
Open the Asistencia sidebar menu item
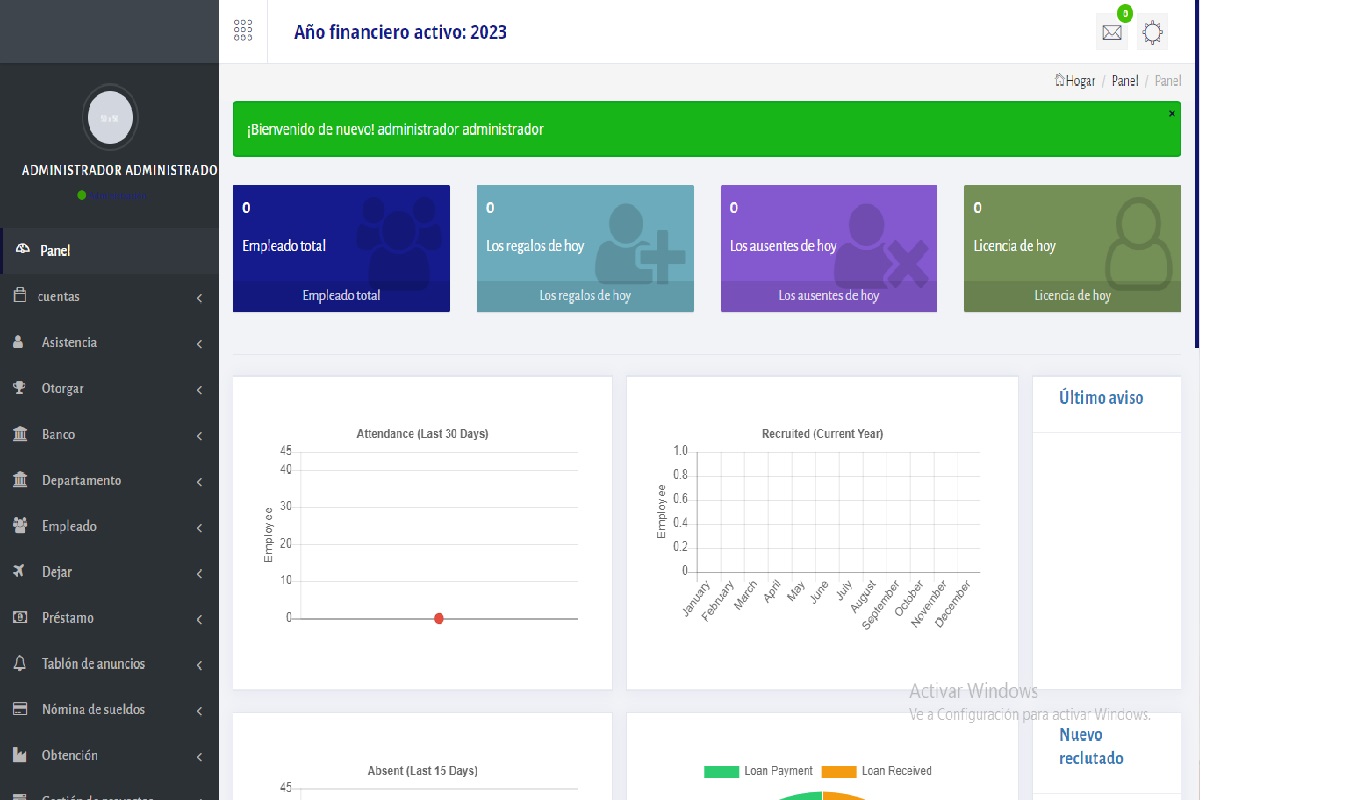pos(109,343)
